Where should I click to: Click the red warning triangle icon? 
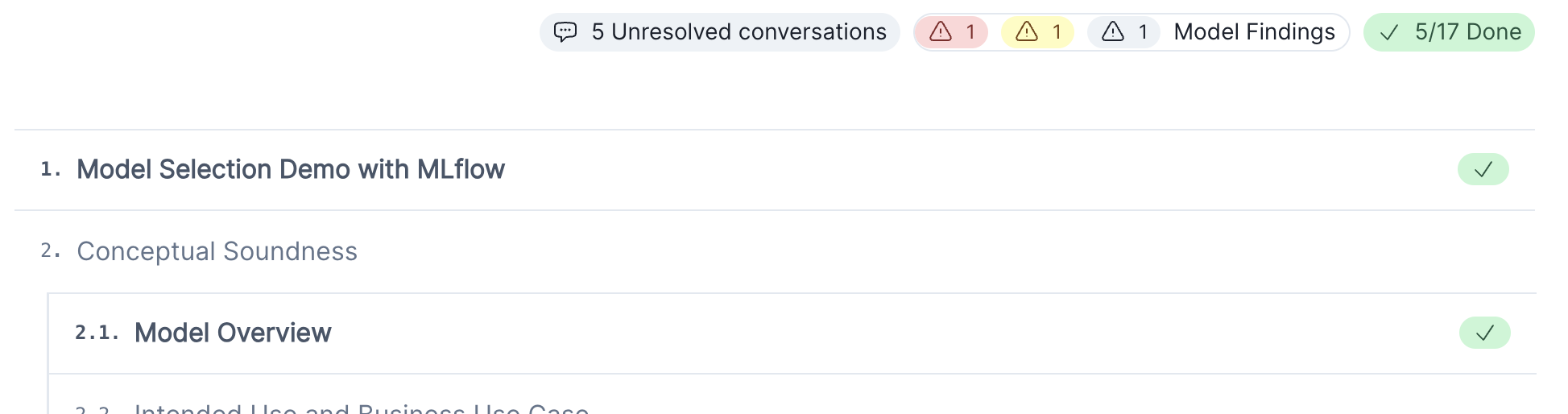(x=941, y=32)
